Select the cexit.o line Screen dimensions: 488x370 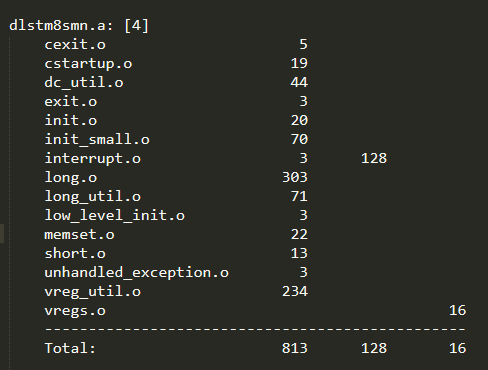[x=75, y=44]
